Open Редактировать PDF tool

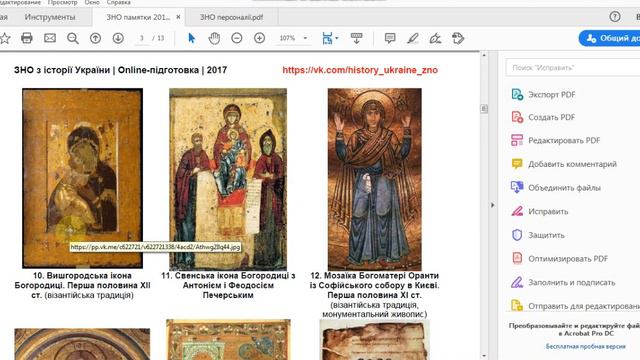556,140
